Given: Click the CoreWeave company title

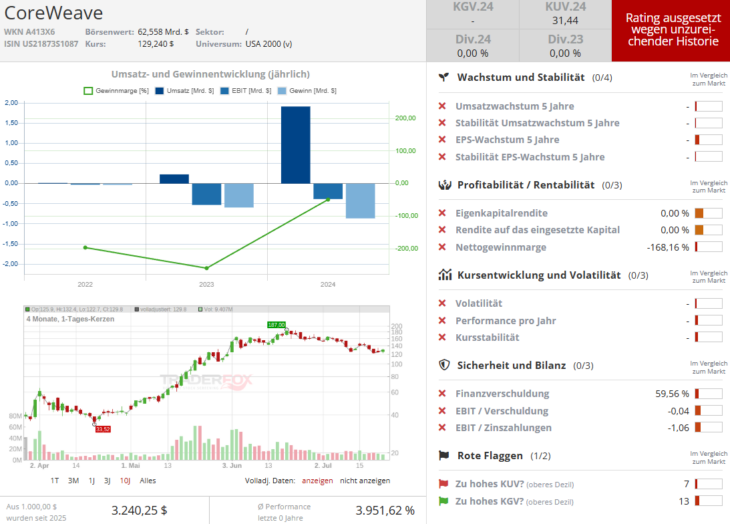Looking at the screenshot, I should [54, 13].
